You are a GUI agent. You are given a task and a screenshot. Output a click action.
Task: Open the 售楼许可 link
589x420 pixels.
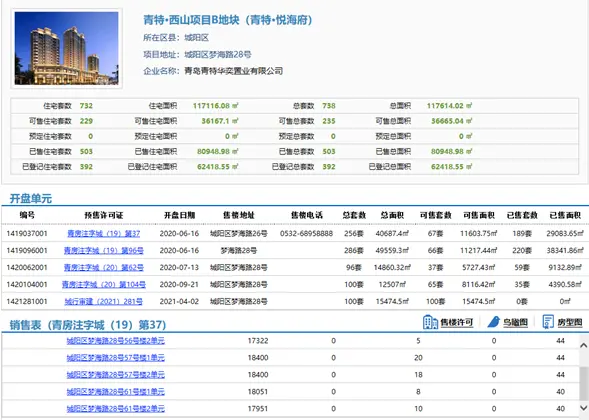(x=456, y=322)
